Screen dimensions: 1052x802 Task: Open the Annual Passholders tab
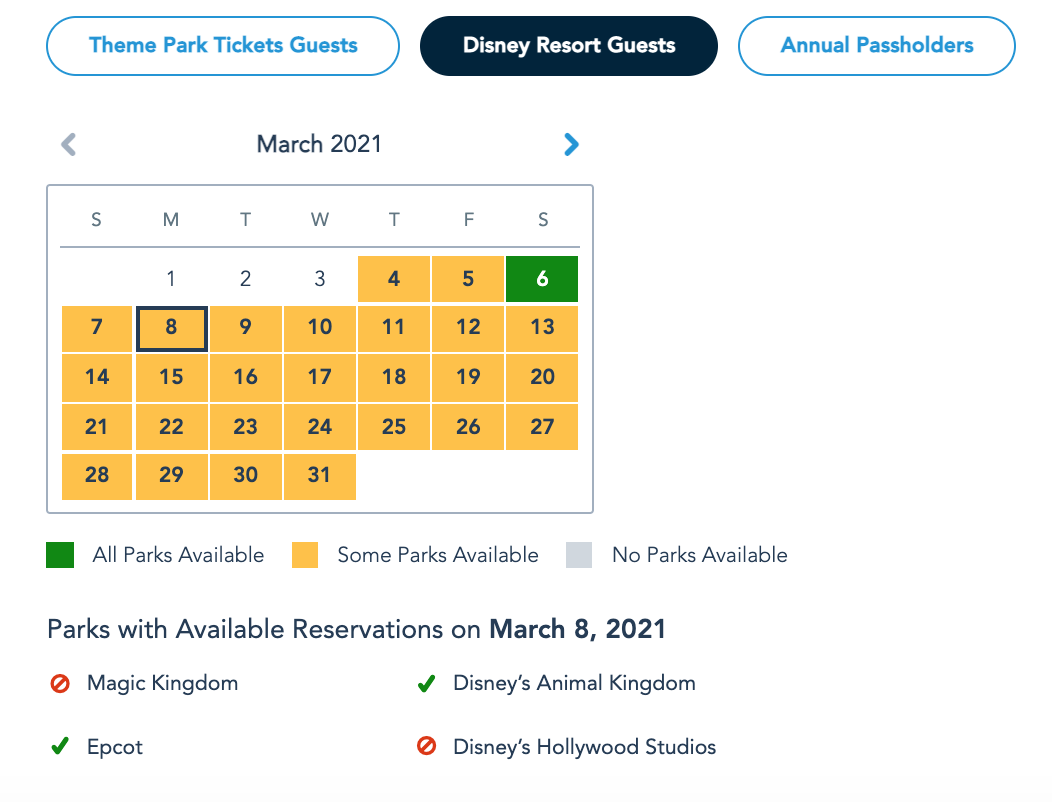click(876, 45)
